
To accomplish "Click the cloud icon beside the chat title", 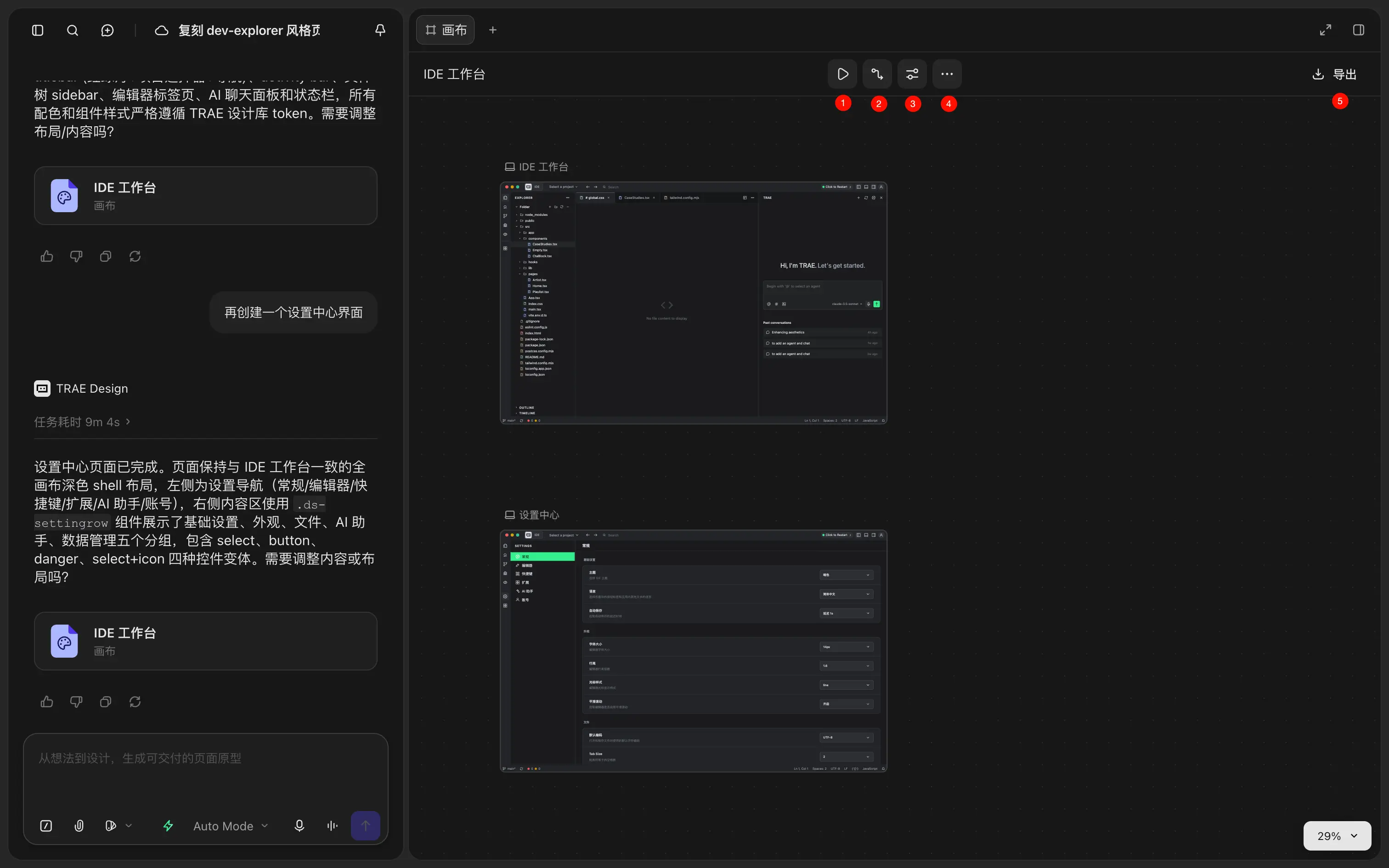I will coord(162,30).
